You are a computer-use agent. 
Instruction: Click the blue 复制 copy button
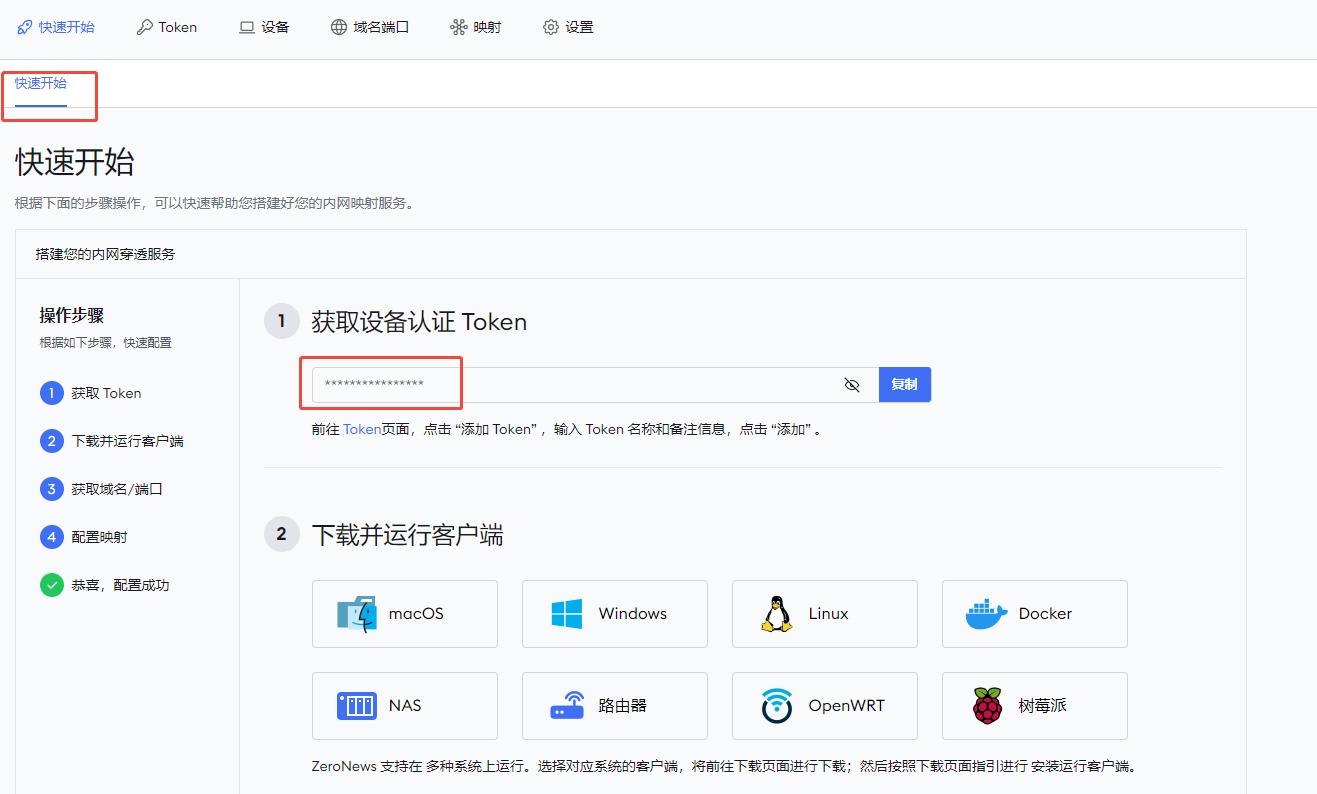pyautogui.click(x=904, y=384)
